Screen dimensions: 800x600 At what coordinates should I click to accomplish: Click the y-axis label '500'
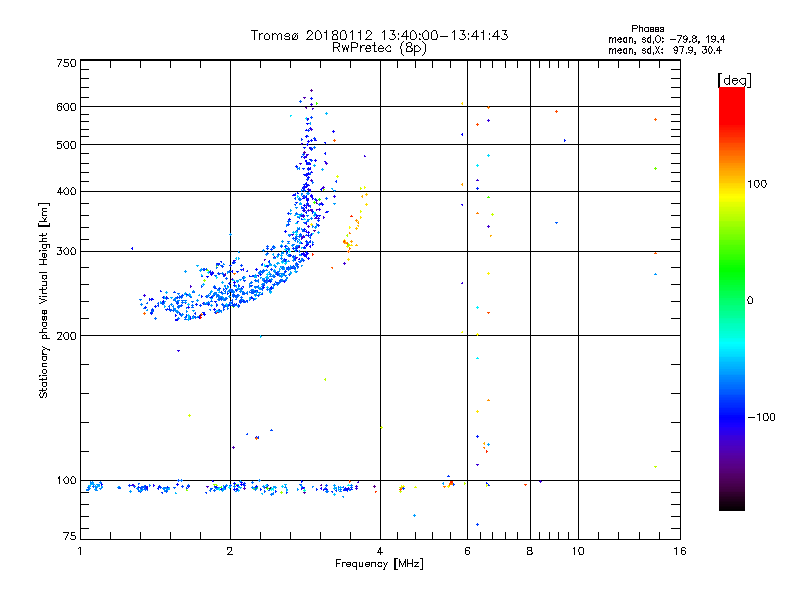tap(66, 145)
